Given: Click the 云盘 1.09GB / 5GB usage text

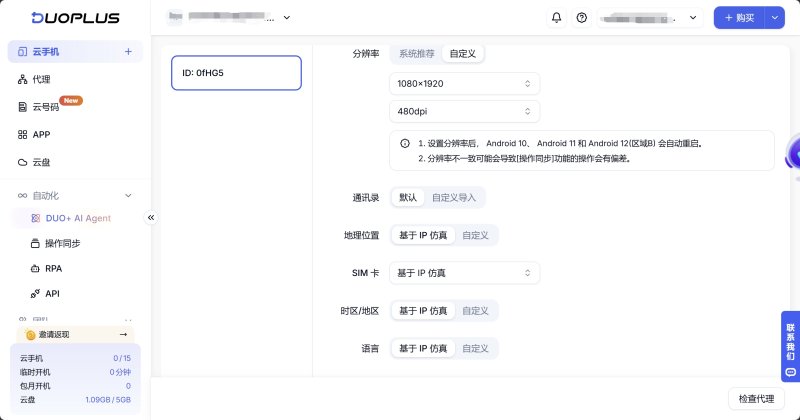Looking at the screenshot, I should (x=108, y=400).
